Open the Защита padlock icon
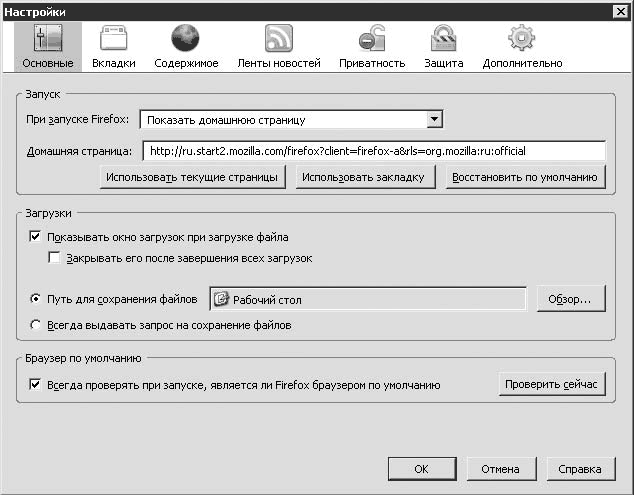This screenshot has height=495, width=634. 443,39
